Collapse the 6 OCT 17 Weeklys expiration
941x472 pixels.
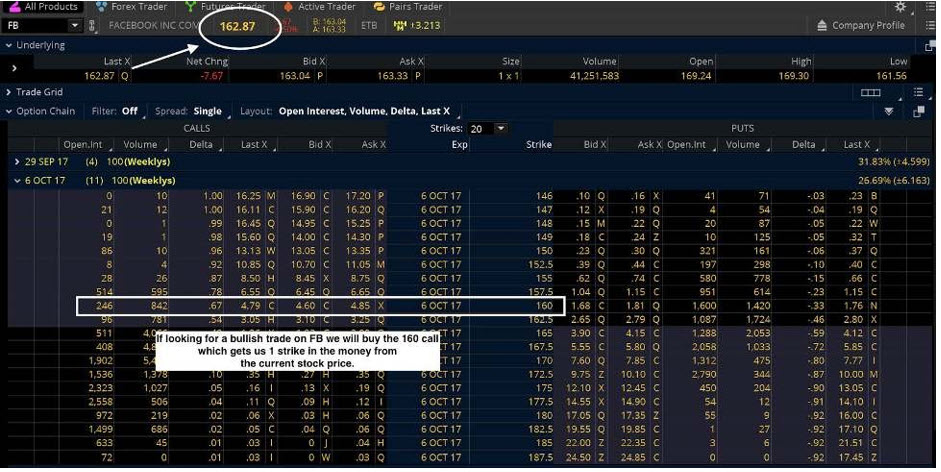pyautogui.click(x=17, y=180)
